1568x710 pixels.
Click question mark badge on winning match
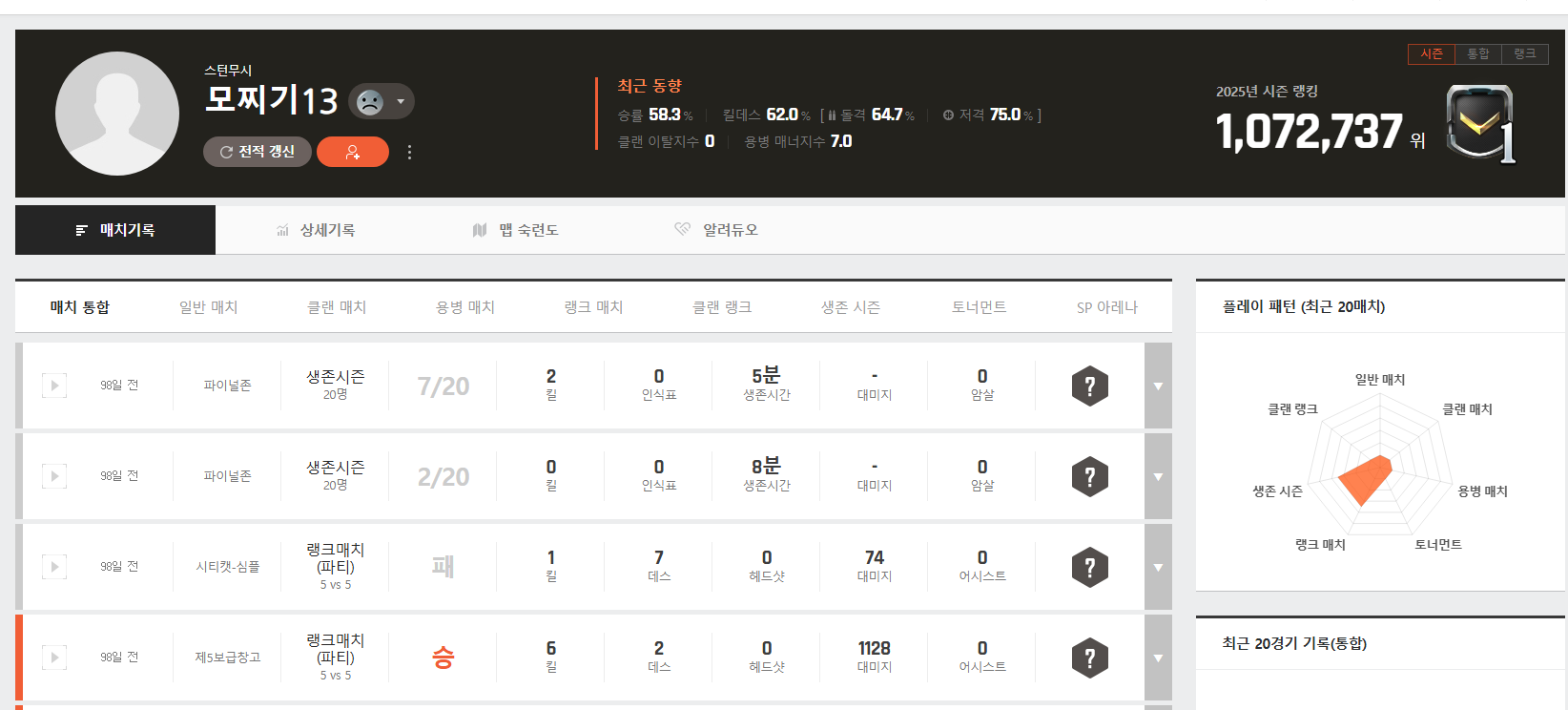pos(1089,658)
